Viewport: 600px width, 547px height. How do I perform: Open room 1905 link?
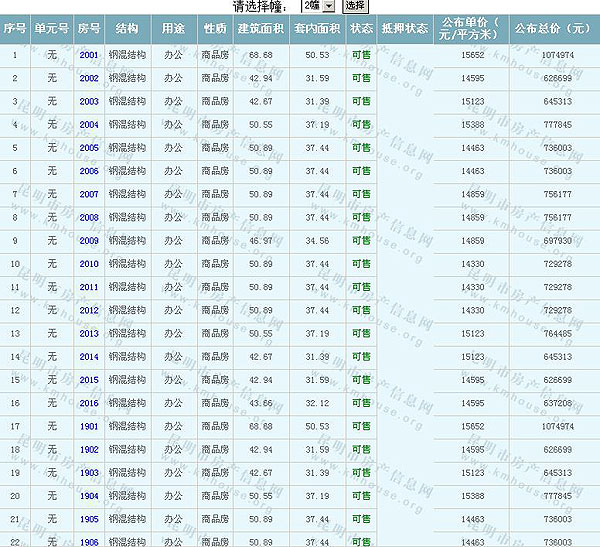tap(89, 519)
